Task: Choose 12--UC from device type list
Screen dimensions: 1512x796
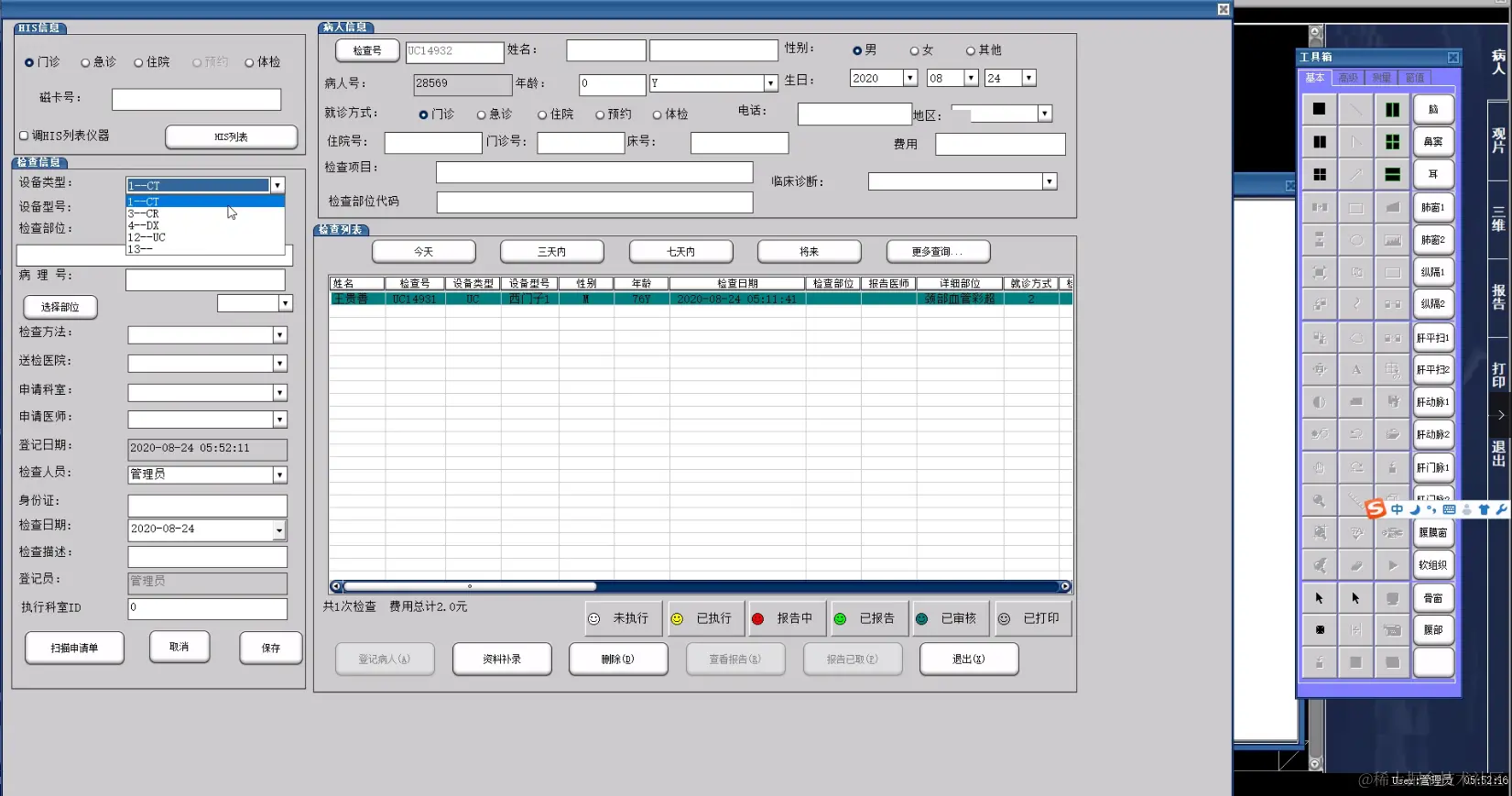Action: pos(205,237)
